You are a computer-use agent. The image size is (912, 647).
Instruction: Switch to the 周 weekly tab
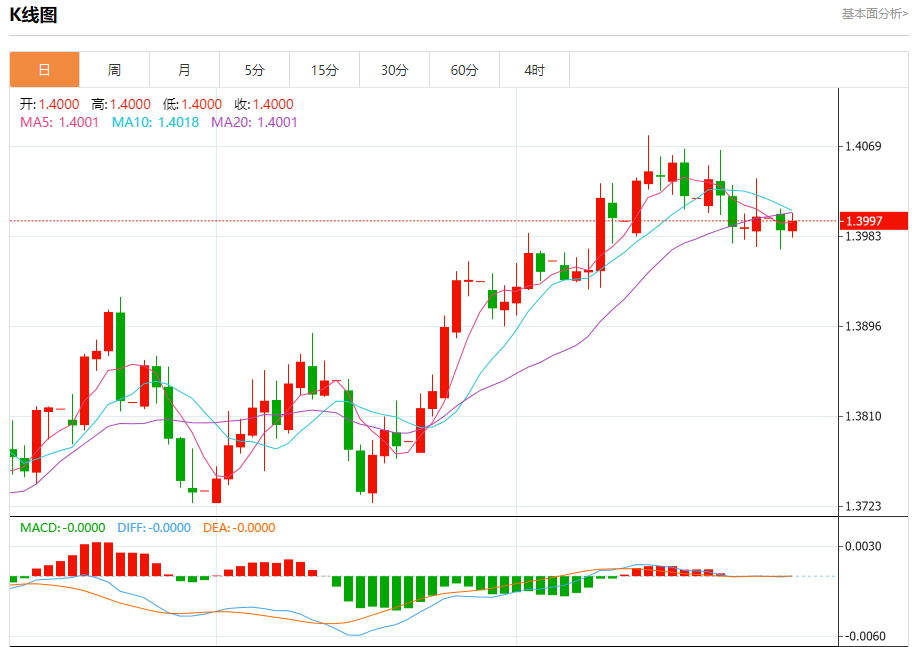114,70
